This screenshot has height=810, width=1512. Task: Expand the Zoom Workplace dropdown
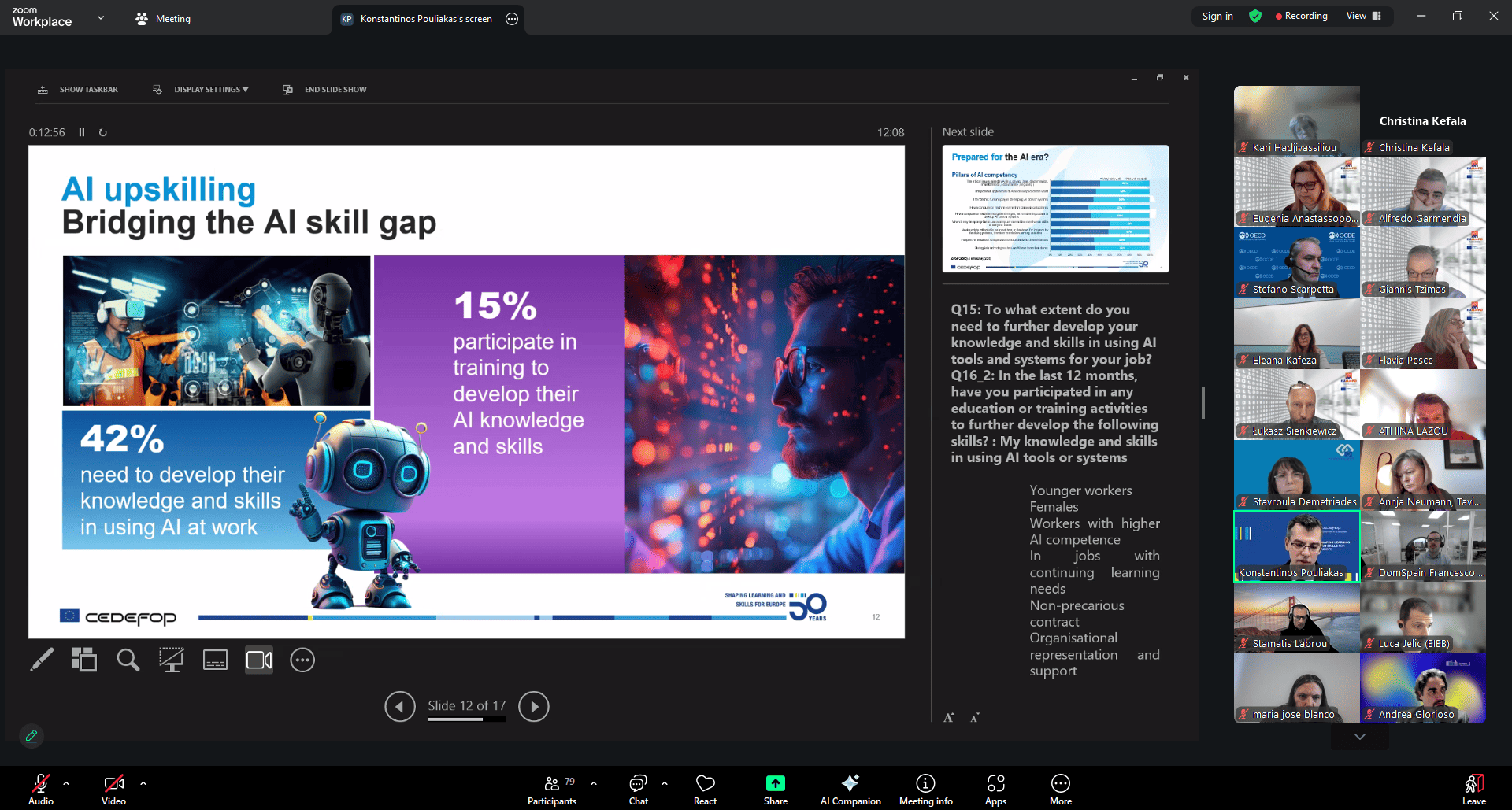point(100,17)
